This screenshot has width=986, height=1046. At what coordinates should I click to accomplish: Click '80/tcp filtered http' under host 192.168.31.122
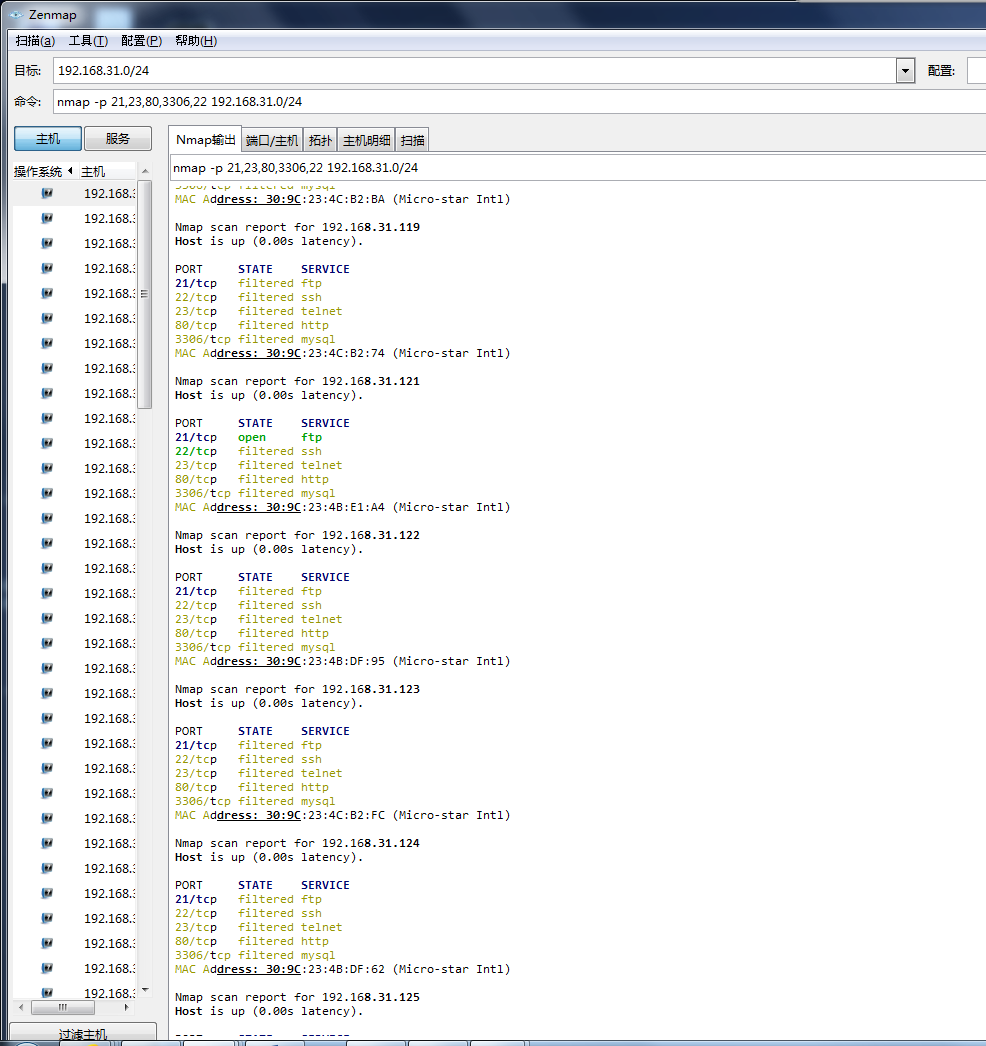point(252,634)
